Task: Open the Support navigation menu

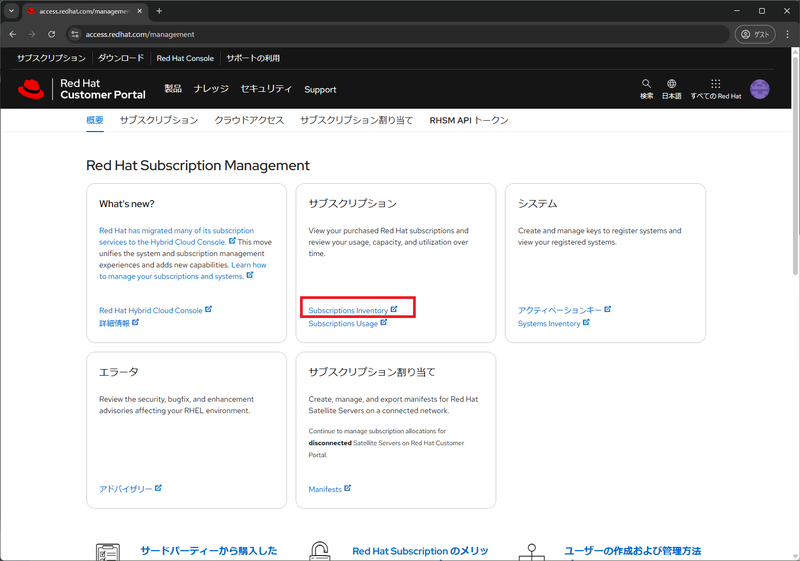Action: [x=320, y=89]
